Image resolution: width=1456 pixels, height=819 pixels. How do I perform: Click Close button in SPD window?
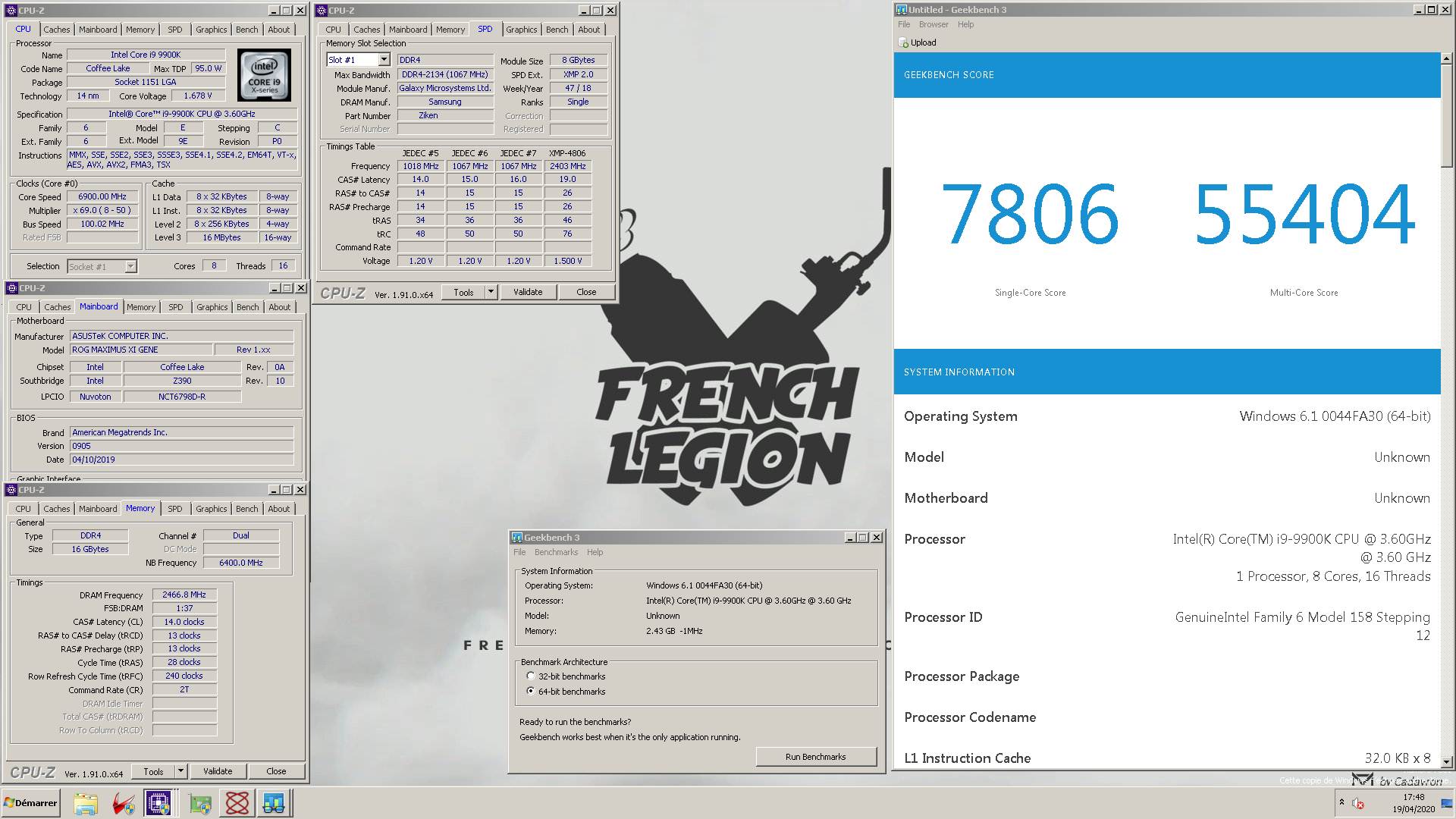[586, 292]
